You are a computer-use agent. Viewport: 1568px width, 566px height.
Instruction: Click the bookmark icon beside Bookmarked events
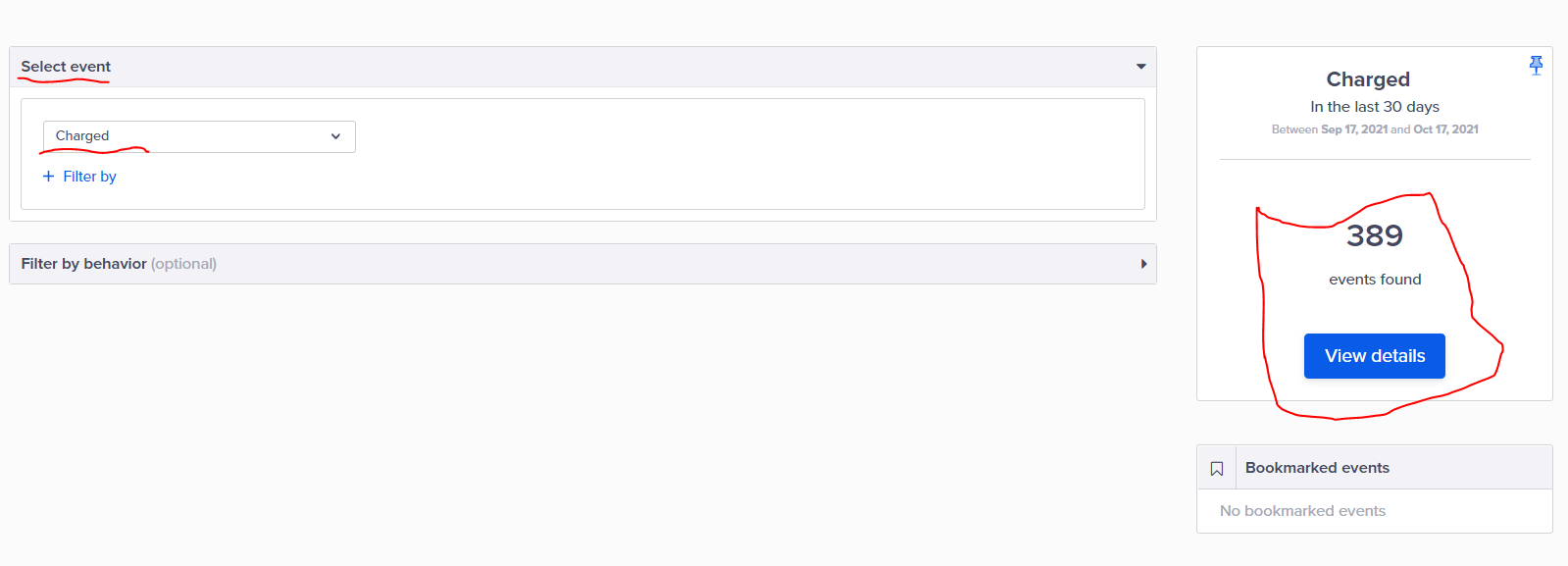(1217, 468)
